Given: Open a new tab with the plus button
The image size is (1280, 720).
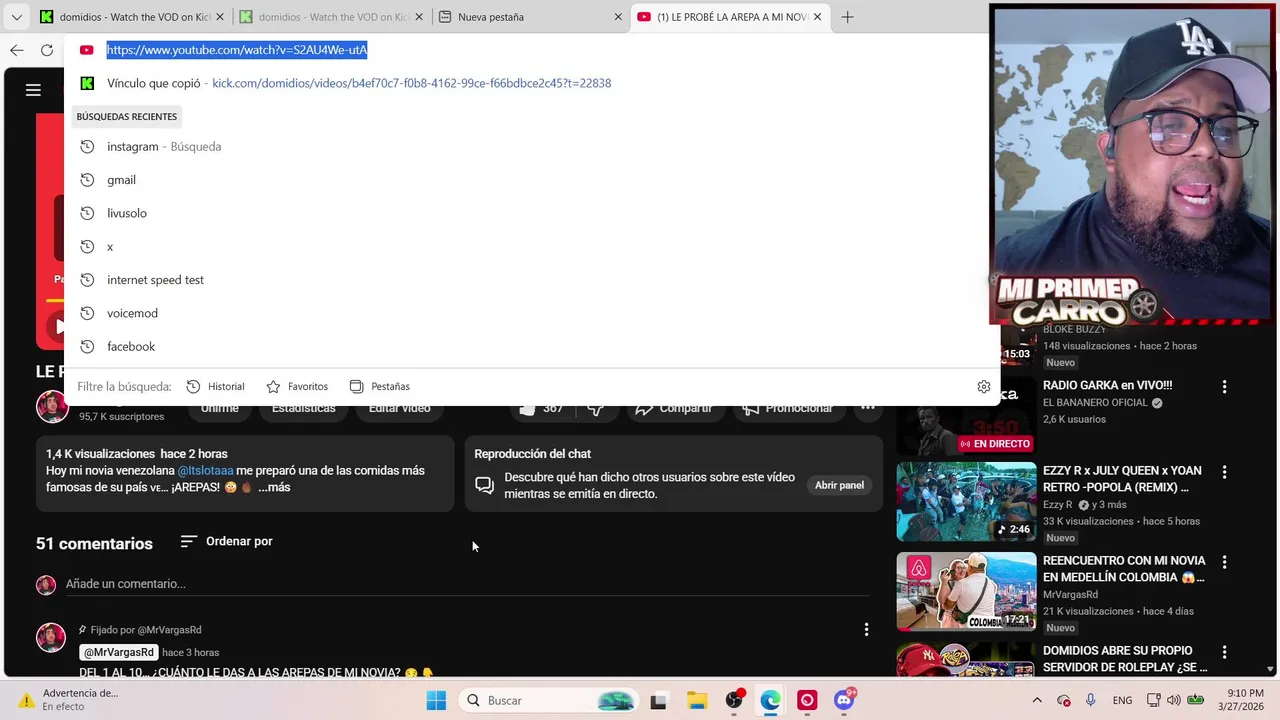Looking at the screenshot, I should [847, 17].
